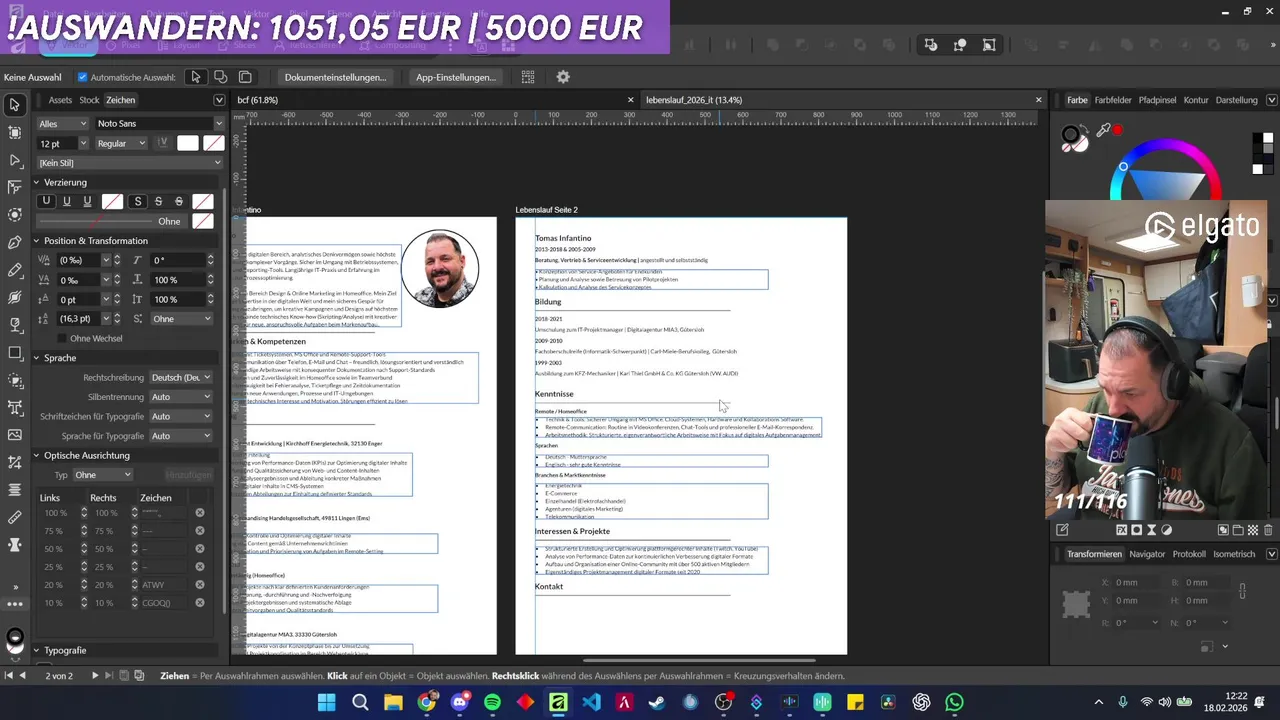Open the Protokoll tab
The width and height of the screenshot is (1280, 720).
click(x=1189, y=554)
